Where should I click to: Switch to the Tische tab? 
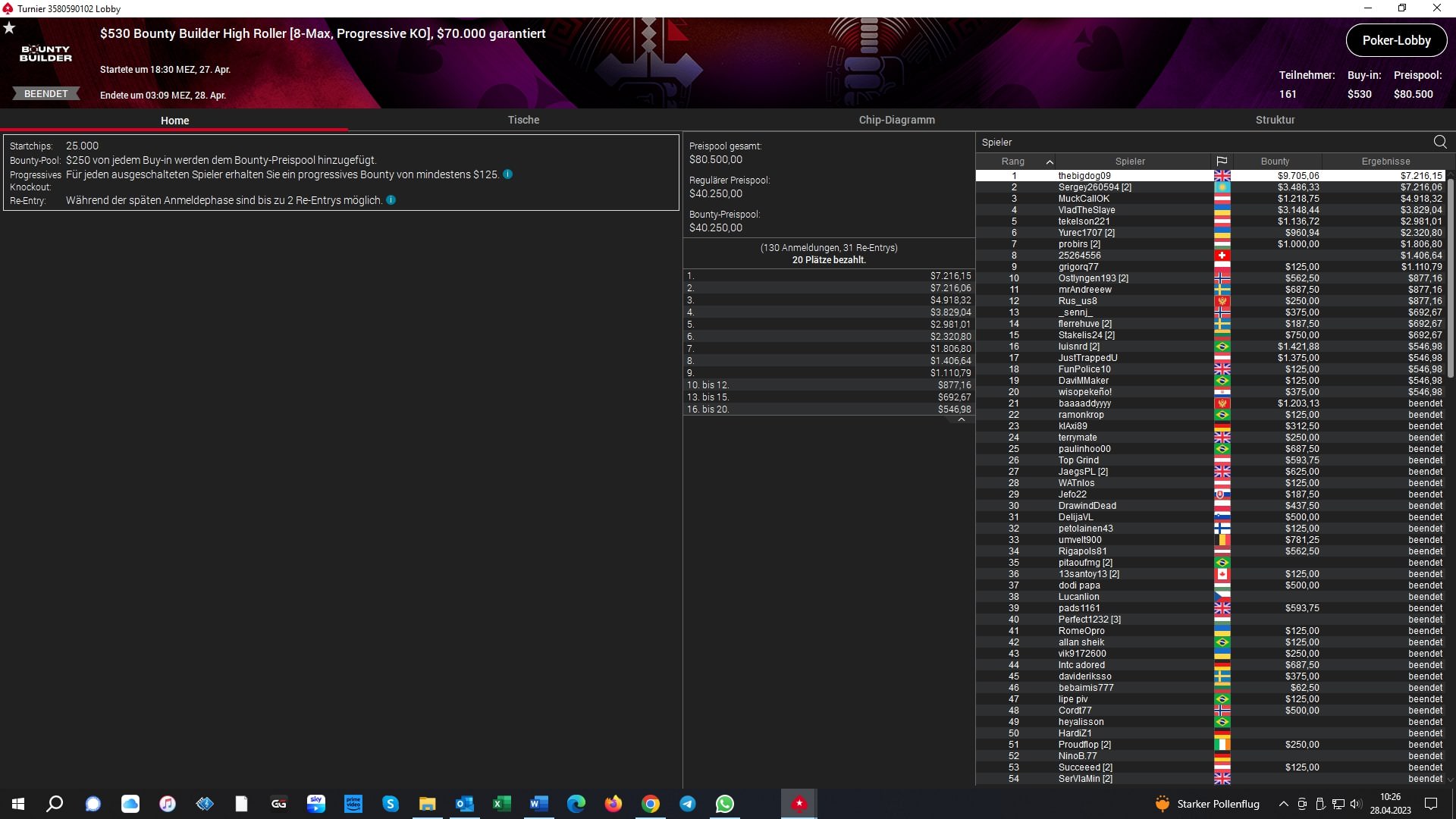tap(523, 120)
